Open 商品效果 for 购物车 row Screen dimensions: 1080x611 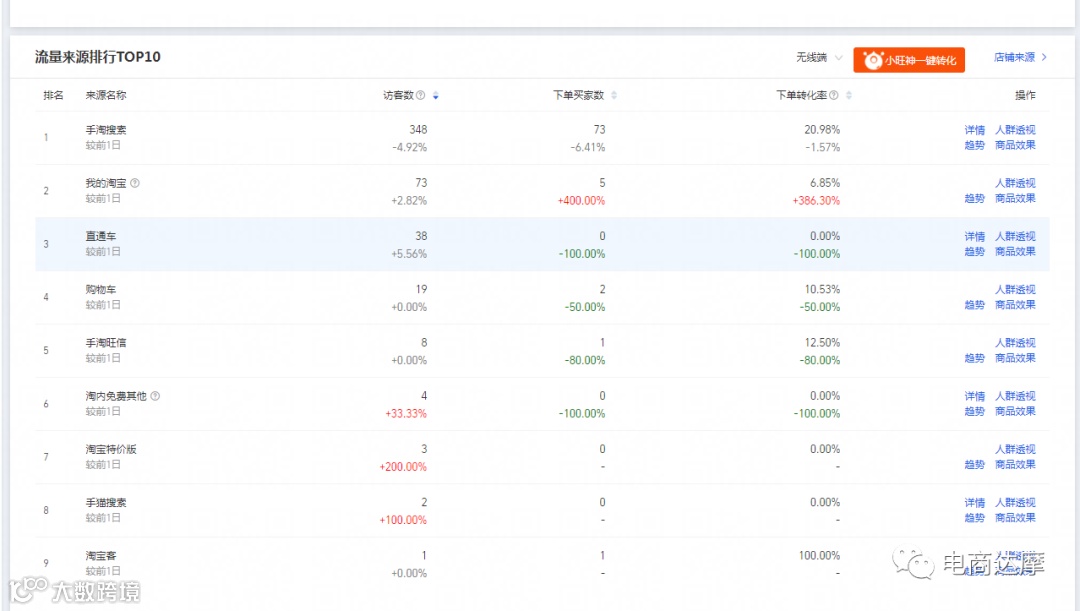(1015, 304)
